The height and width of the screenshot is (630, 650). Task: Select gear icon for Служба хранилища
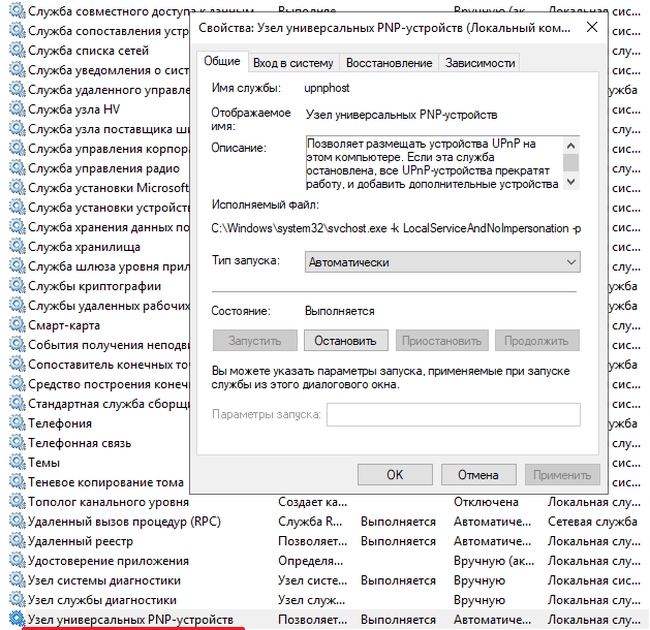point(16,246)
